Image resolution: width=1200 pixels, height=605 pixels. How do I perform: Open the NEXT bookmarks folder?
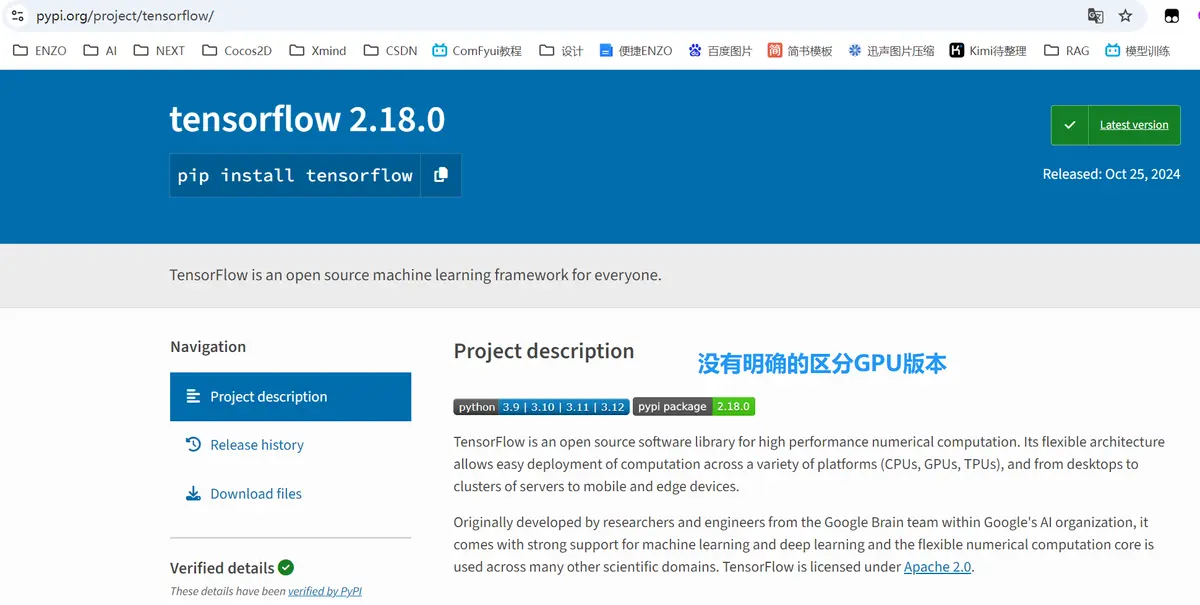pos(159,50)
